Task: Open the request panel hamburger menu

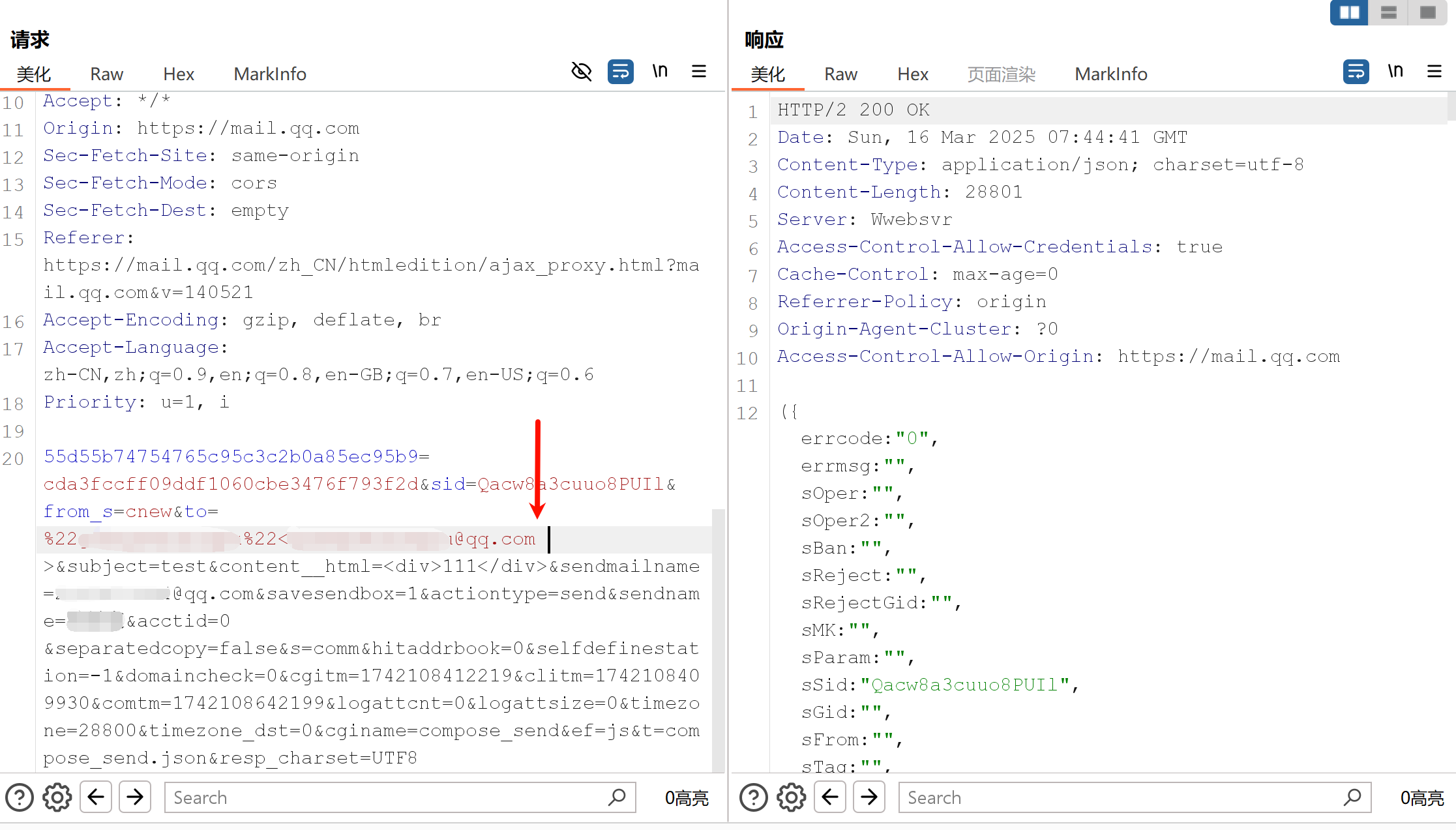Action: tap(699, 71)
